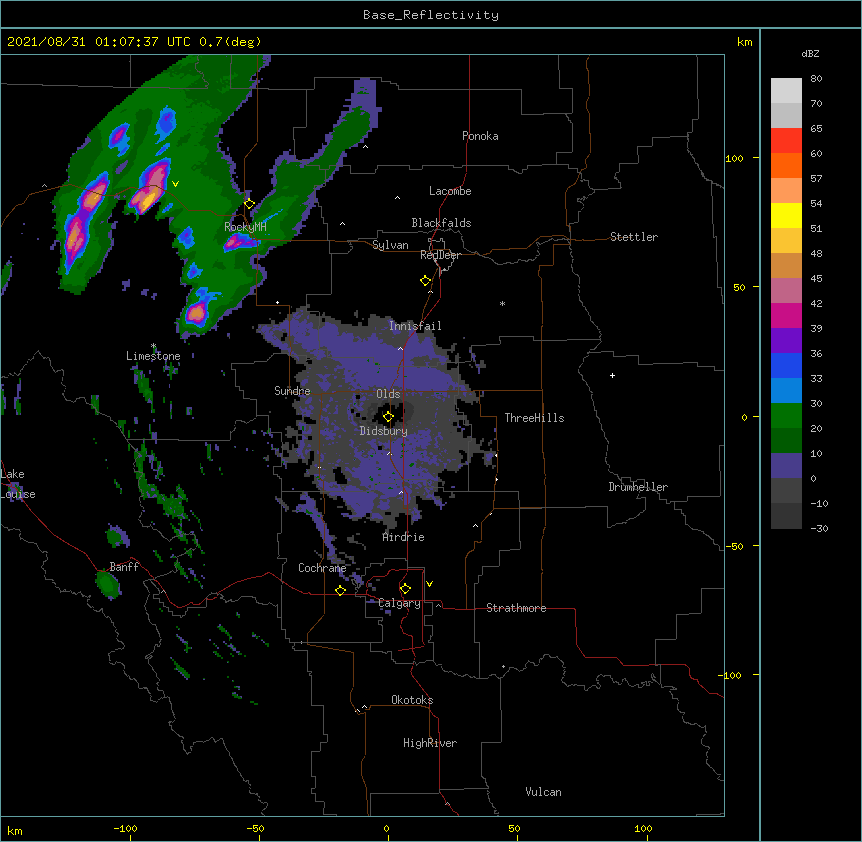This screenshot has width=862, height=842.
Task: Click the Strathmore city label
Action: tap(516, 608)
